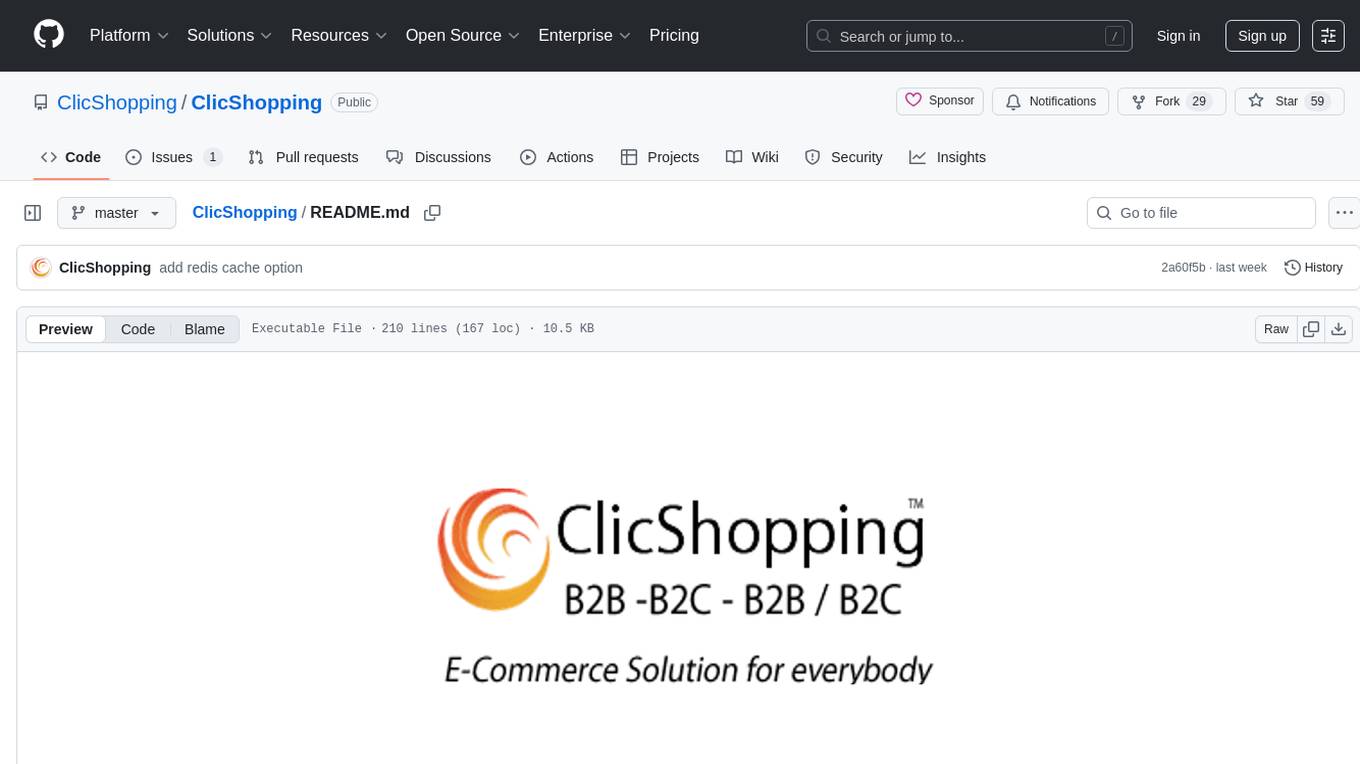Open more file actions menu
Screen dimensions: 1360x764
click(1344, 213)
